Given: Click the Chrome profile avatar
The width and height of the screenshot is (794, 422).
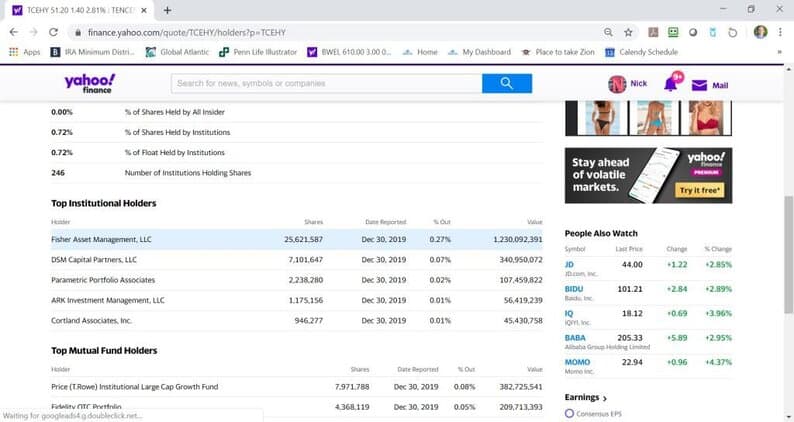Looking at the screenshot, I should pyautogui.click(x=760, y=32).
